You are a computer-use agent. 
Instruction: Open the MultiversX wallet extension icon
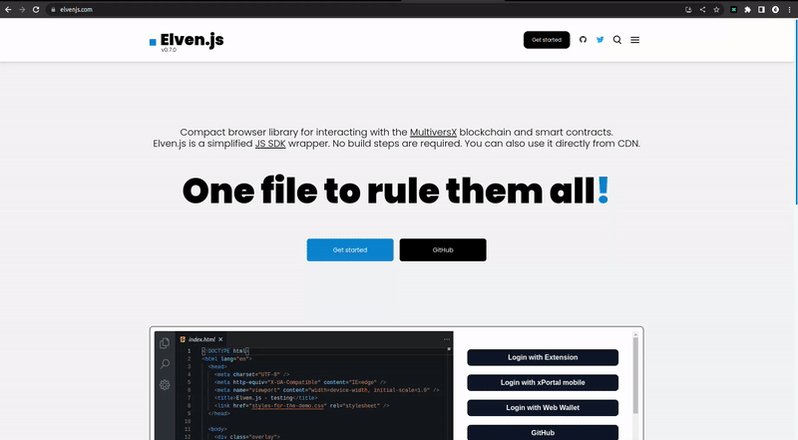(x=733, y=9)
